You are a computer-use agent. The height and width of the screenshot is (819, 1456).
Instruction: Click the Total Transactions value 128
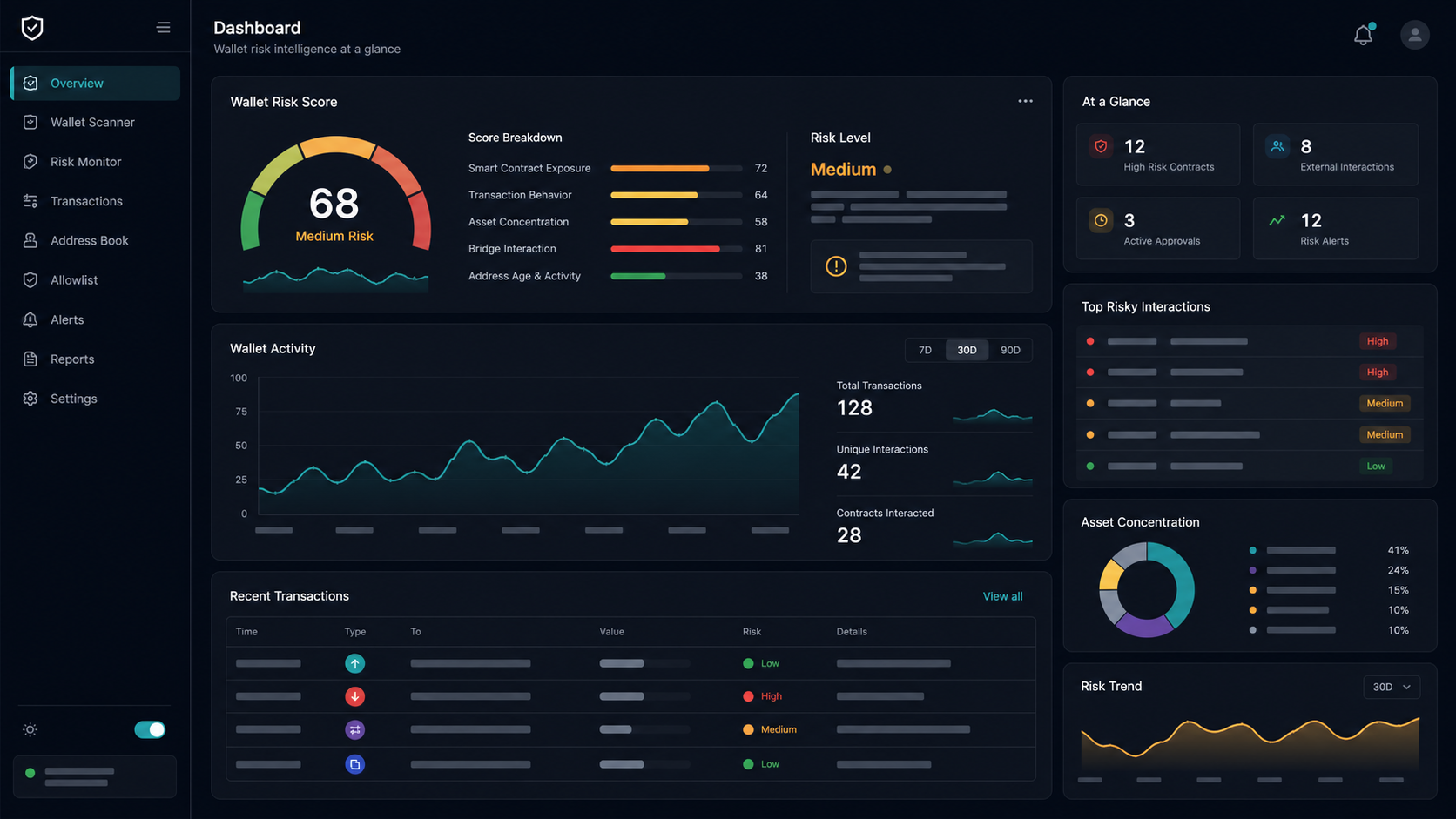point(854,407)
